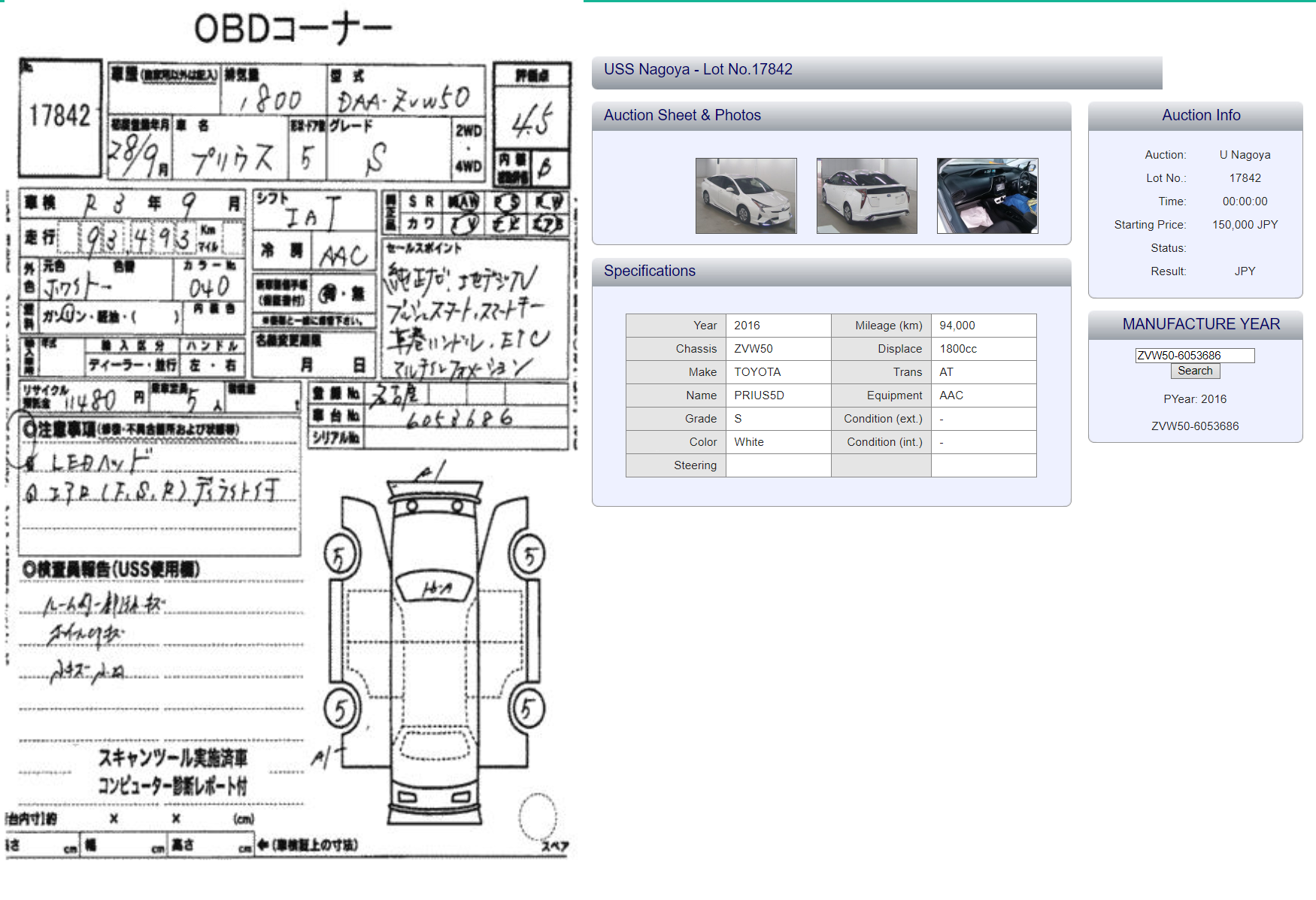Image resolution: width=1316 pixels, height=900 pixels.
Task: Select the Color value 'White'
Action: click(x=749, y=442)
